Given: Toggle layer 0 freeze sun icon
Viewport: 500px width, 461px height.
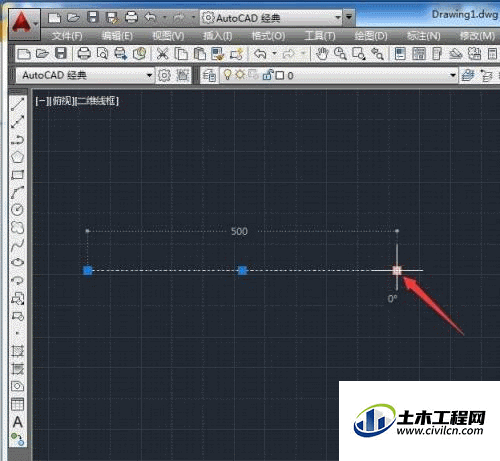Looking at the screenshot, I should click(240, 75).
